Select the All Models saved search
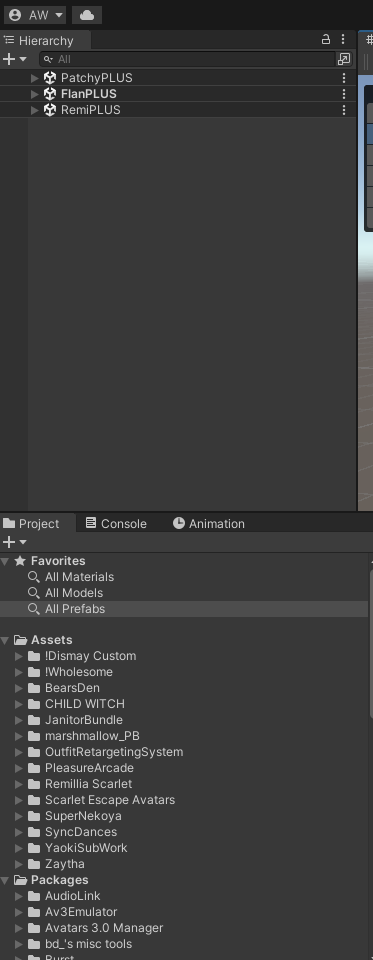Image resolution: width=373 pixels, height=960 pixels. [73, 593]
